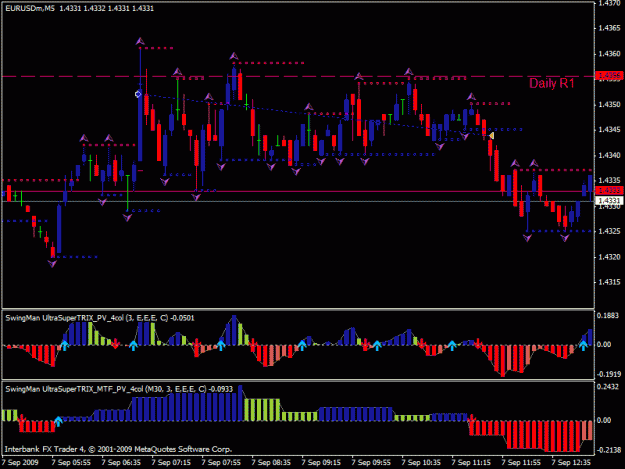625x469 pixels.
Task: Click the 1.4345 price axis label
Action: pyautogui.click(x=609, y=130)
